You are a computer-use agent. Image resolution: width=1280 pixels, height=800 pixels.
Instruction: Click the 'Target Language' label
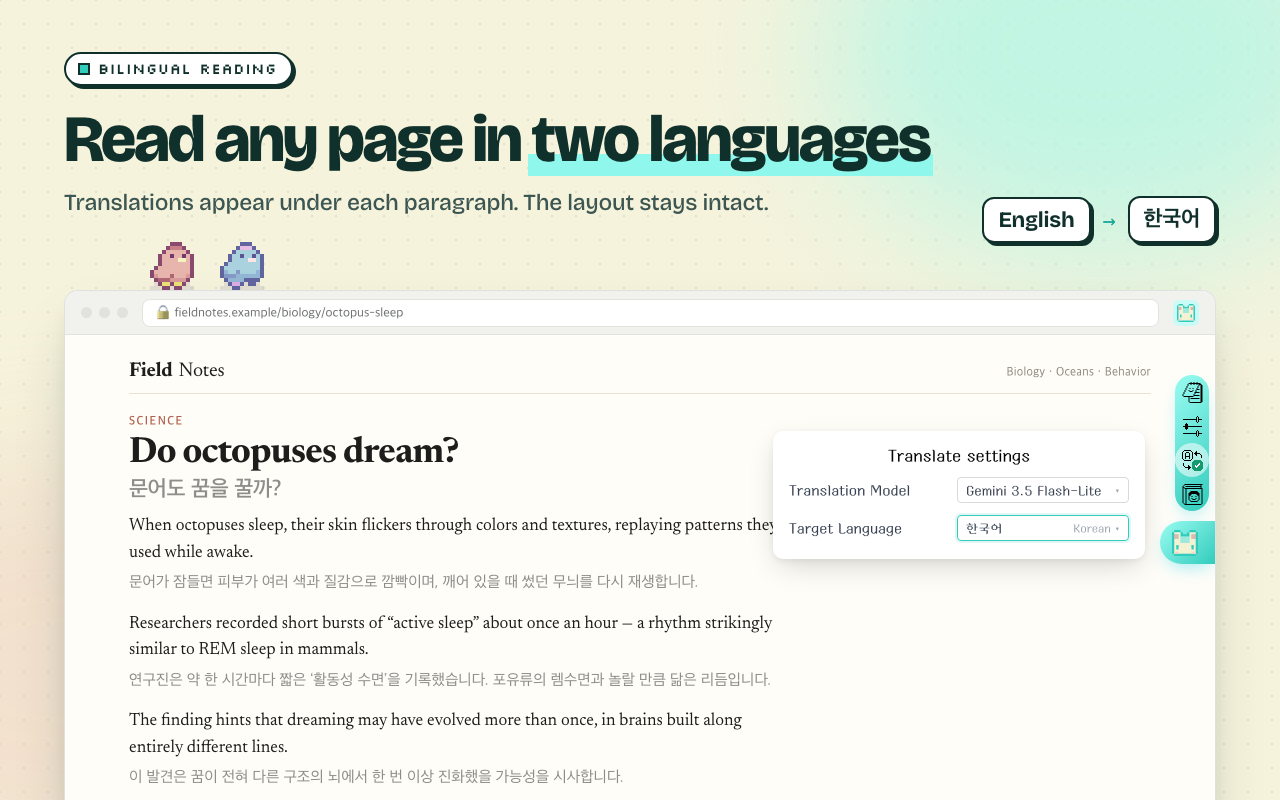845,528
